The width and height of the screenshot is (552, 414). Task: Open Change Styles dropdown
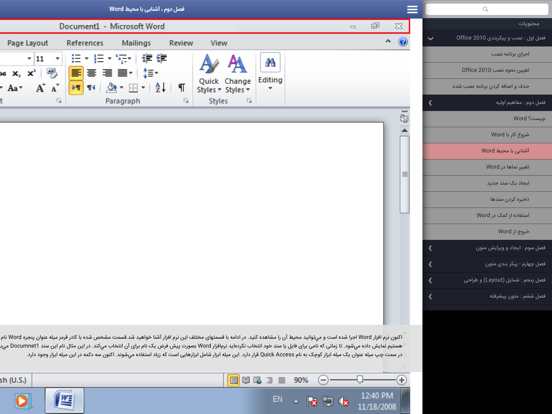click(238, 74)
